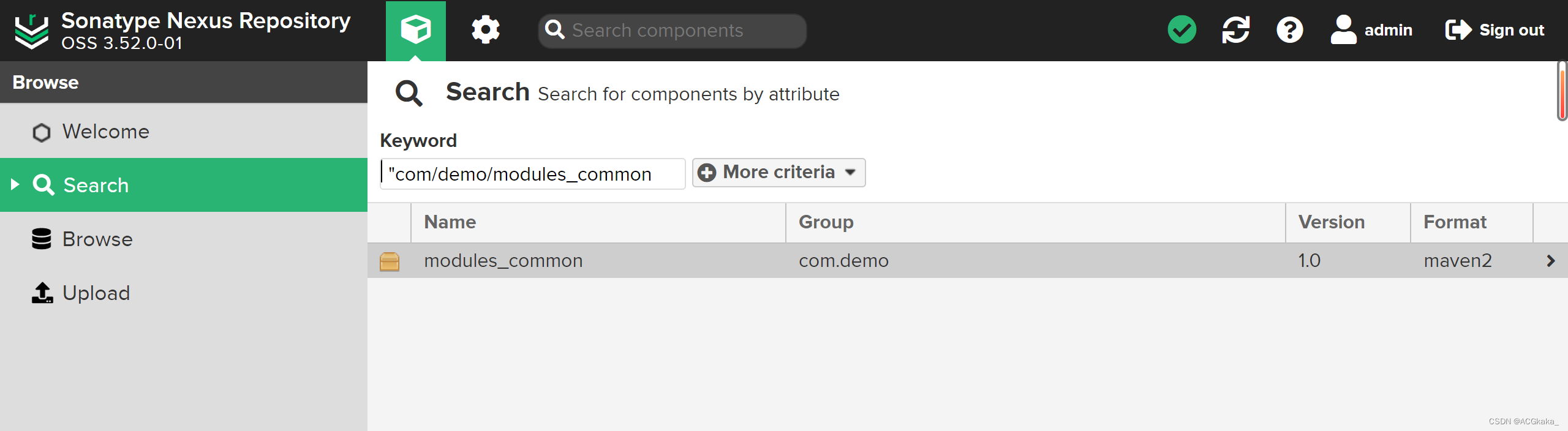This screenshot has height=431, width=1568.
Task: Expand the Search sidebar item arrow
Action: coord(15,184)
